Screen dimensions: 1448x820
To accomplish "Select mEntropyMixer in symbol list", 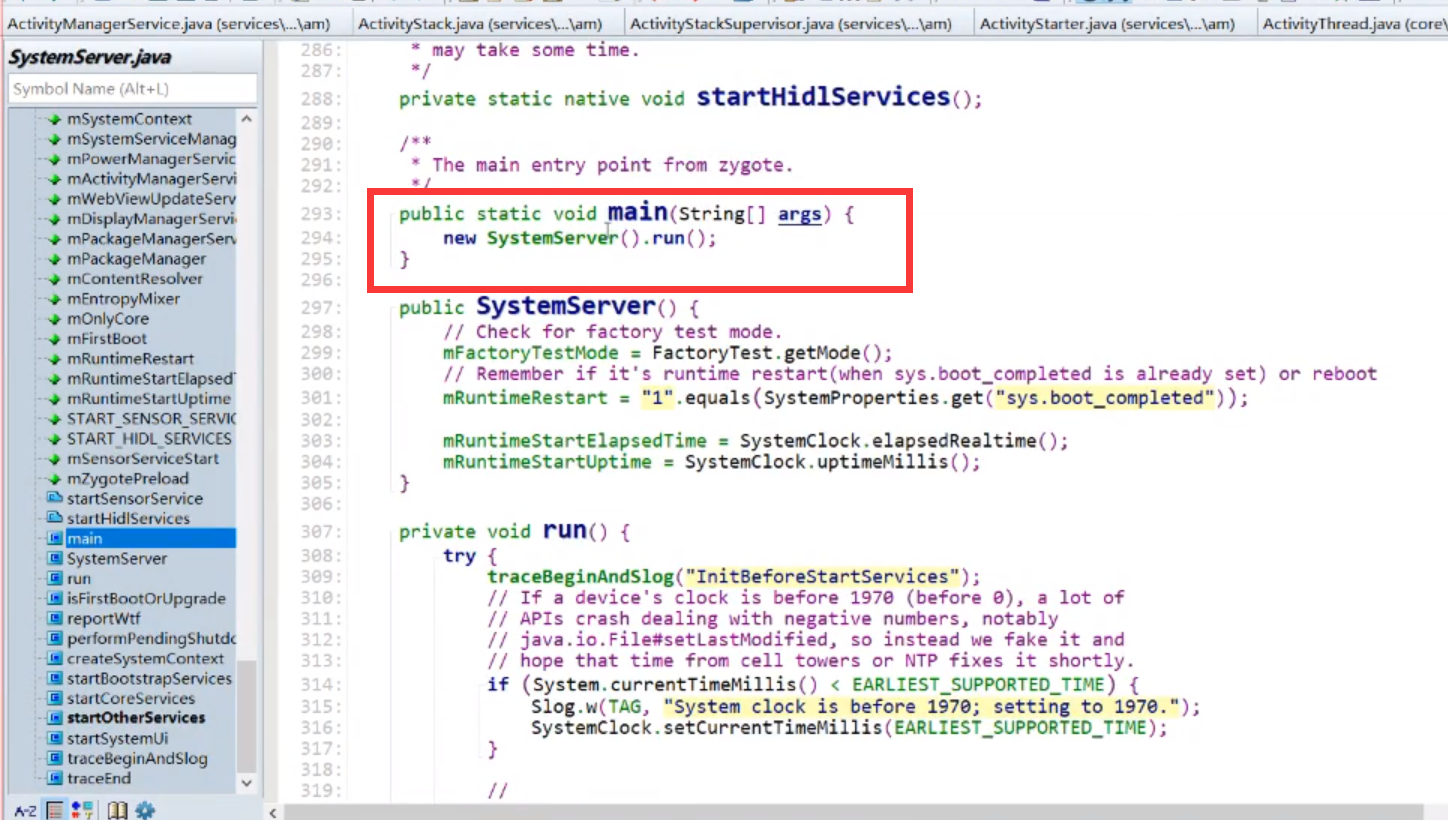I will pyautogui.click(x=123, y=299).
